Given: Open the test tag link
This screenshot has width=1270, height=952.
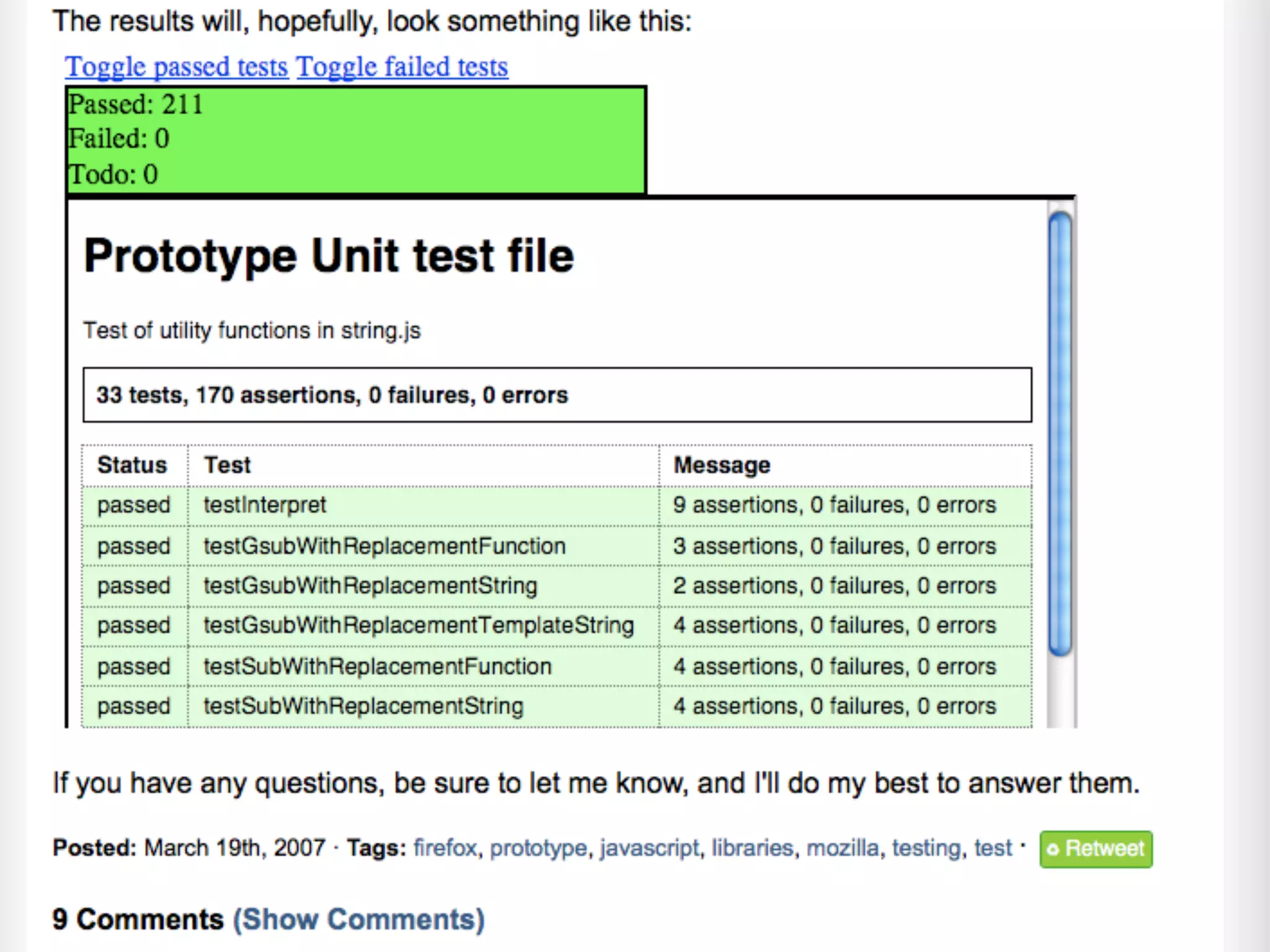Looking at the screenshot, I should tap(993, 847).
